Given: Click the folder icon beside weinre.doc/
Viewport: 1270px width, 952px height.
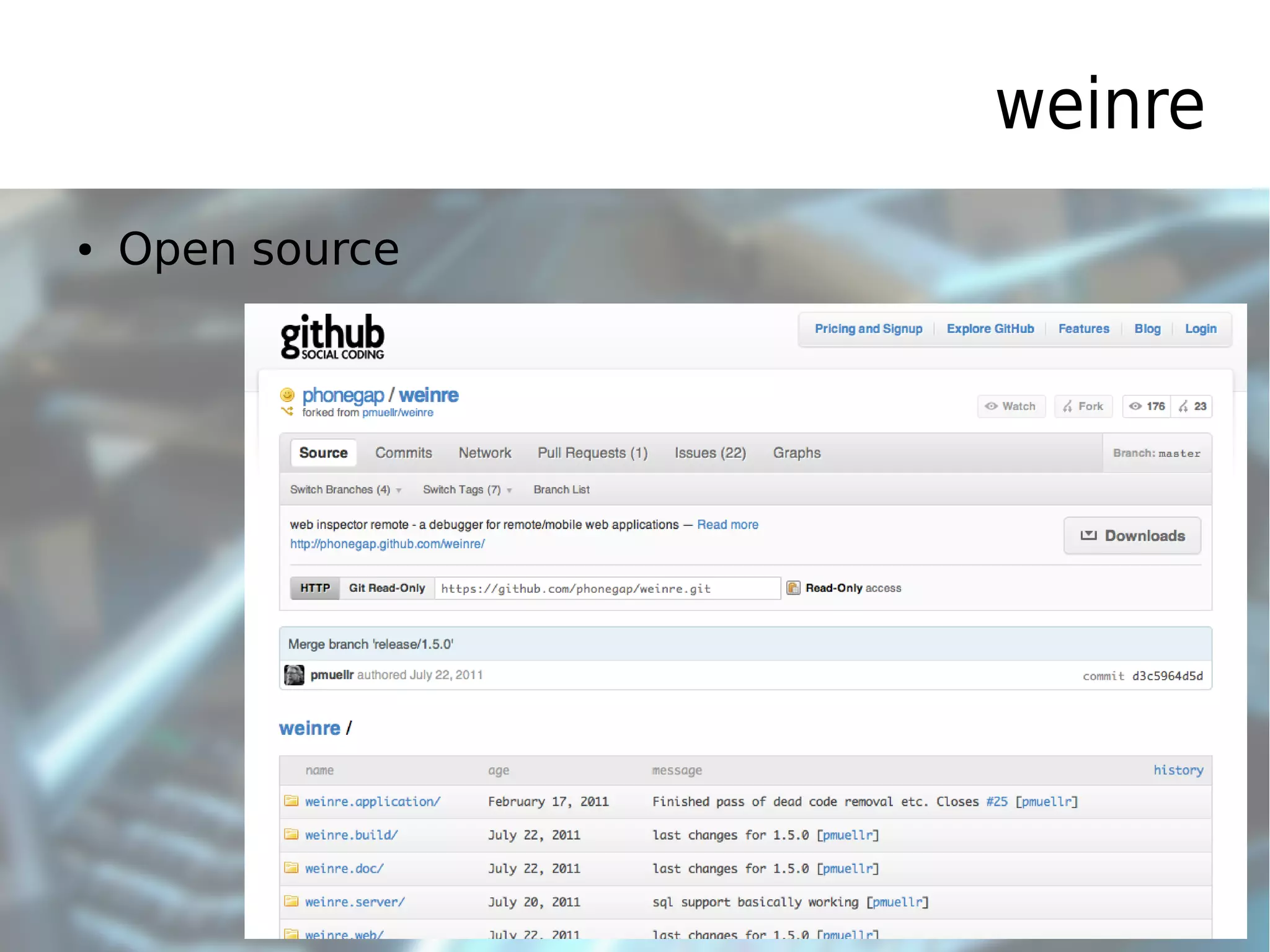Looking at the screenshot, I should tap(291, 868).
